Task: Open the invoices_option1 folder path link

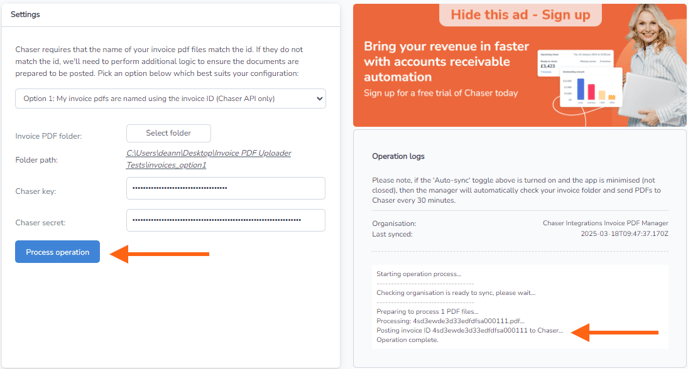Action: coord(209,159)
